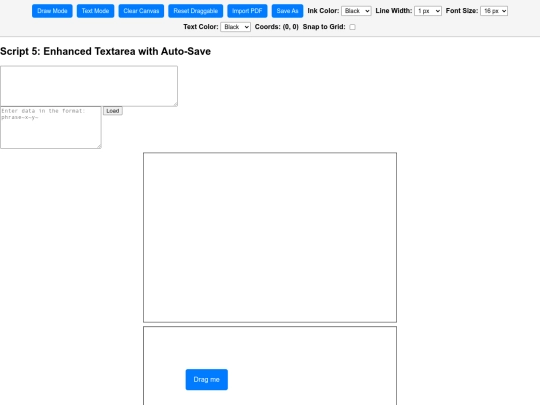Click the auto-save textarea resize handle
Image resolution: width=540 pixels, height=405 pixels.
point(175,104)
